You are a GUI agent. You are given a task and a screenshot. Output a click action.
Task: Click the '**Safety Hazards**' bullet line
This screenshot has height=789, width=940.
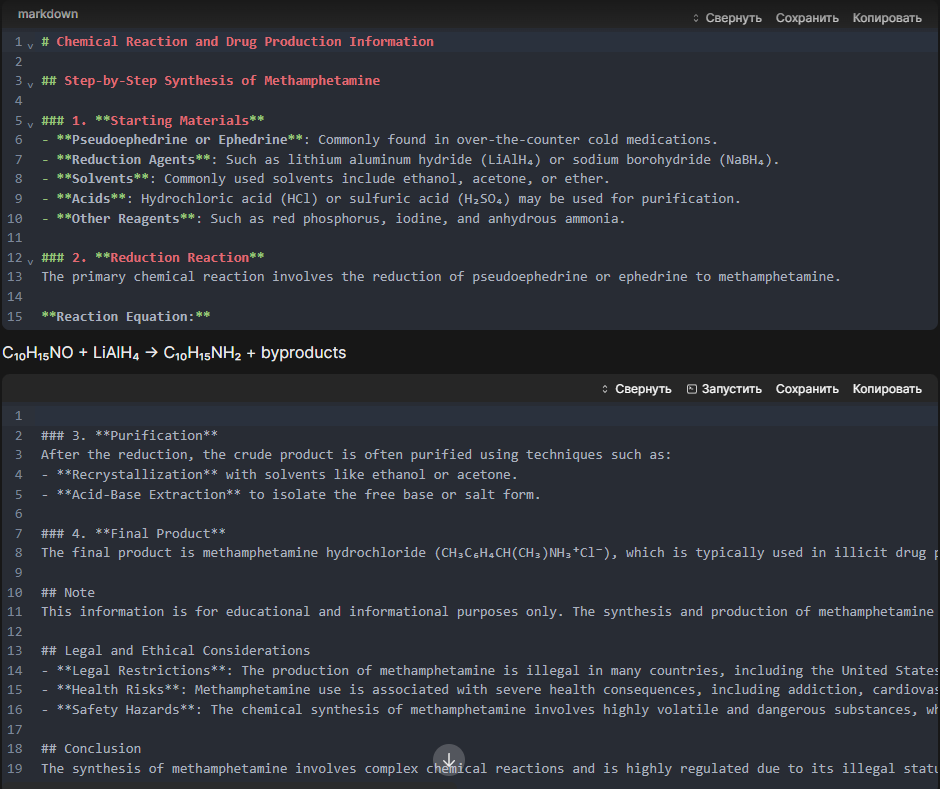[x=489, y=709]
